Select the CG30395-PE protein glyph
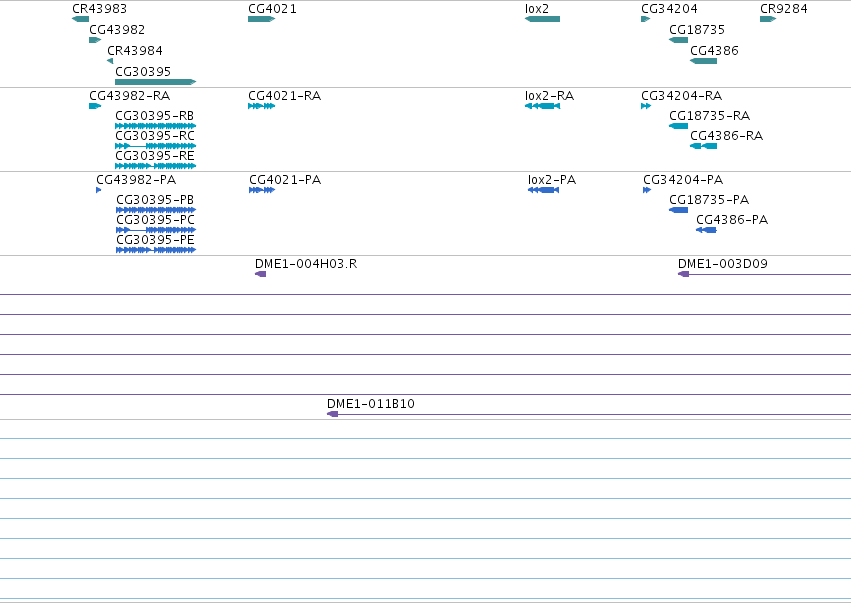 point(156,250)
